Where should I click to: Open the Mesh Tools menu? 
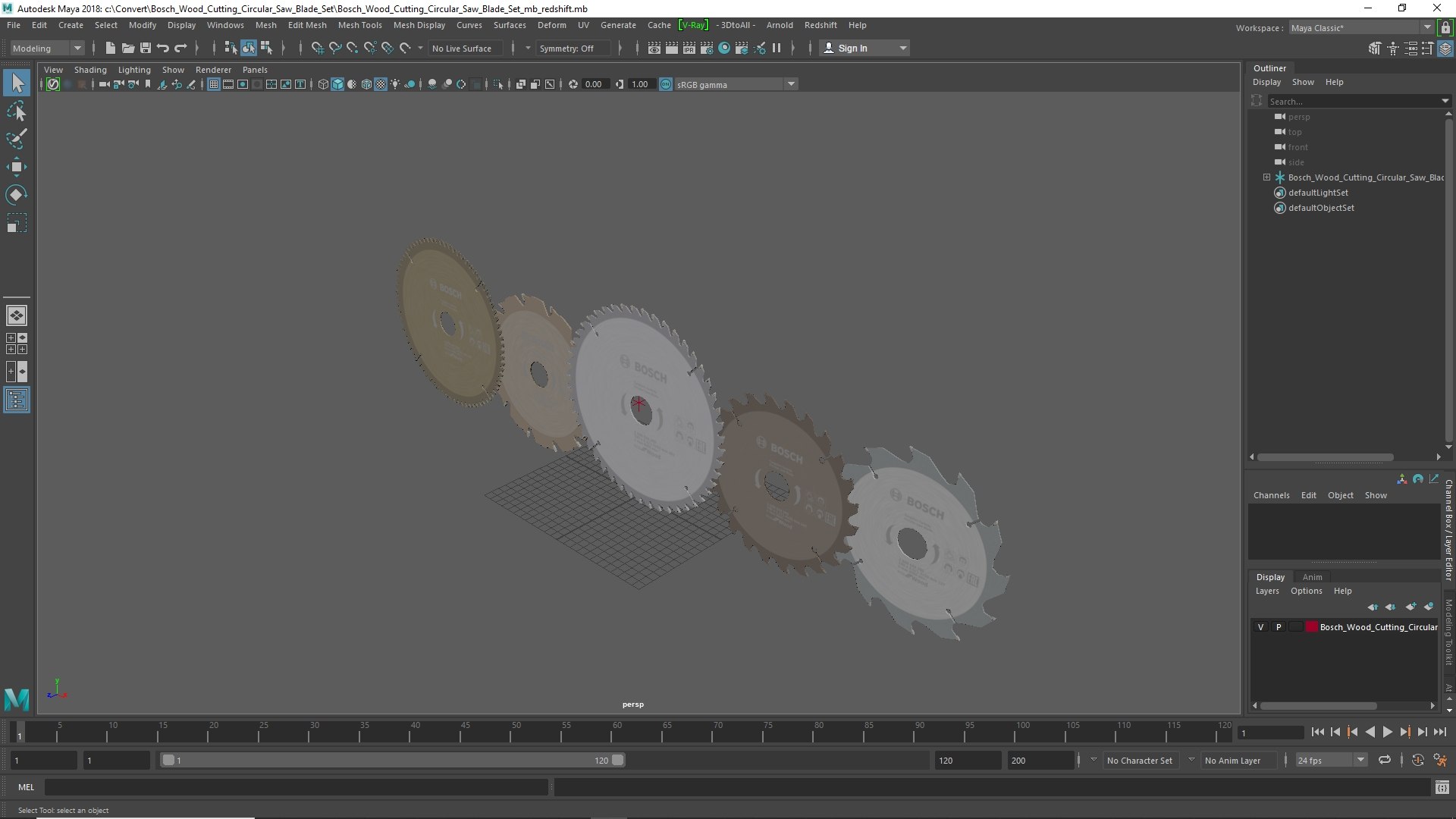(x=359, y=25)
